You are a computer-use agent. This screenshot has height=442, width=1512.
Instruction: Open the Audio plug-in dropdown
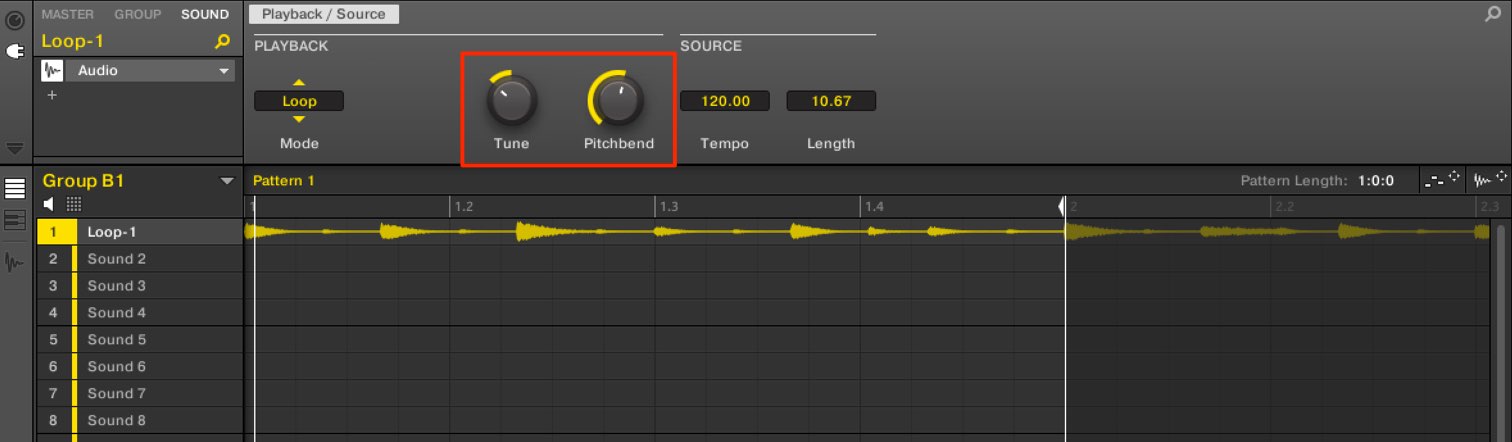(225, 71)
